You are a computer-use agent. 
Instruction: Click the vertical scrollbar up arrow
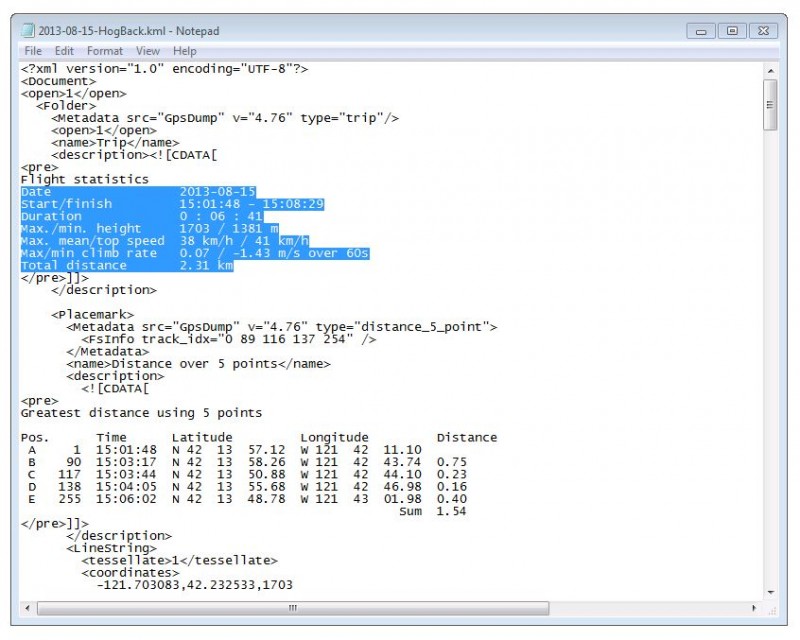(770, 71)
